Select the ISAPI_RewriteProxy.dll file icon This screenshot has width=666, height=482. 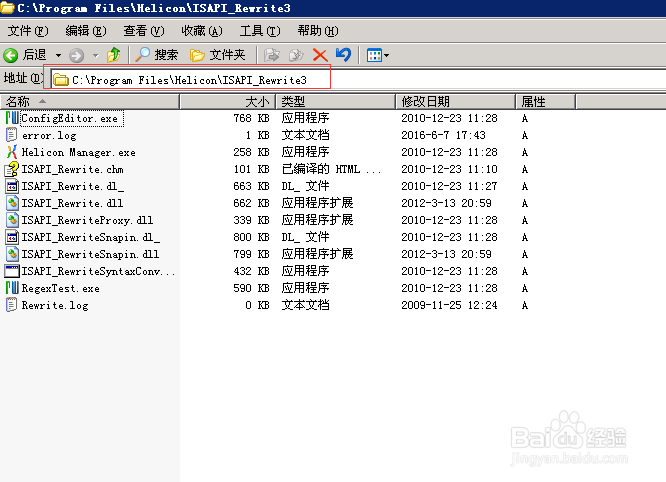point(12,220)
